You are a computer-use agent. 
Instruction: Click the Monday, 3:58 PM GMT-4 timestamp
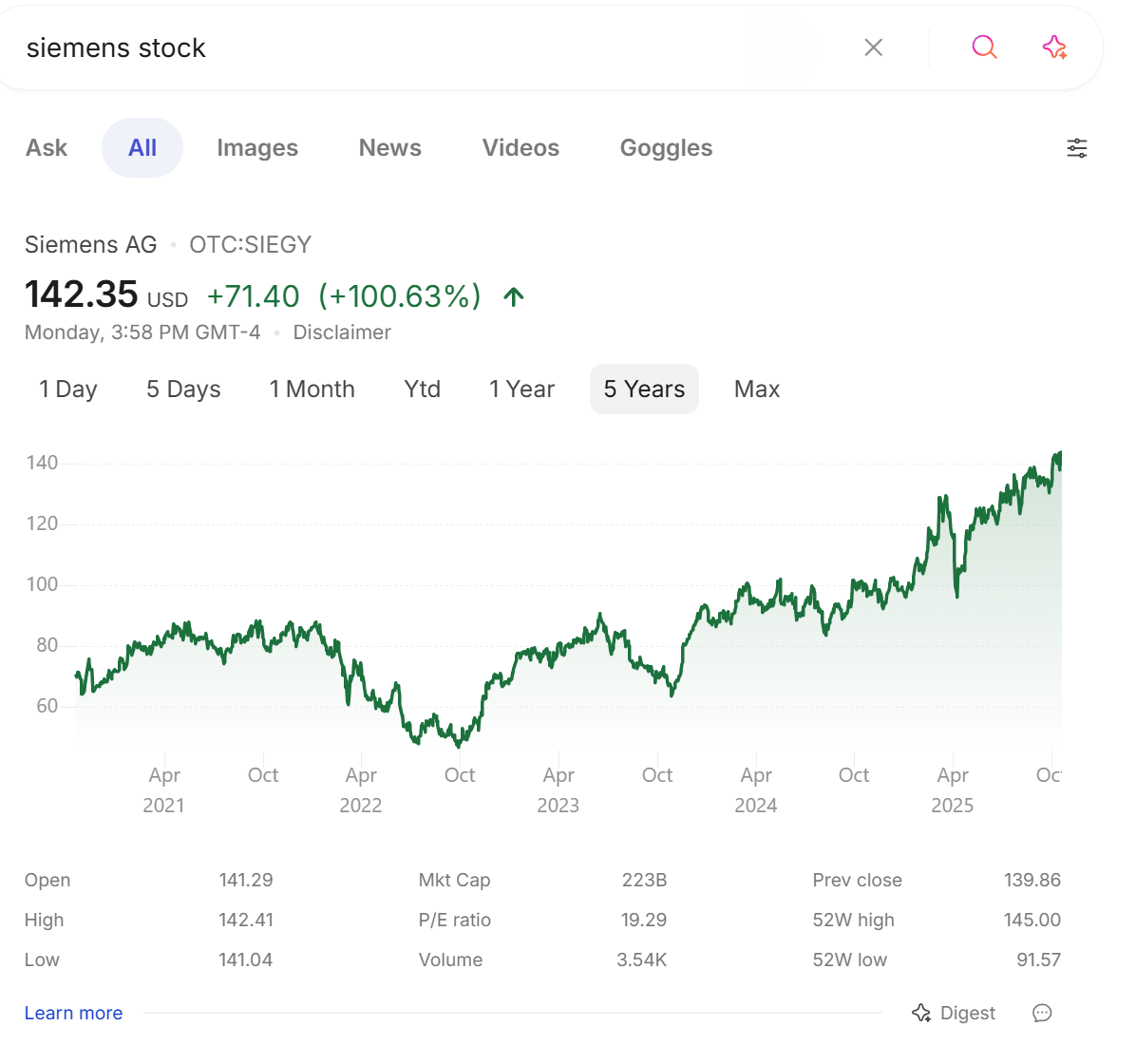142,332
